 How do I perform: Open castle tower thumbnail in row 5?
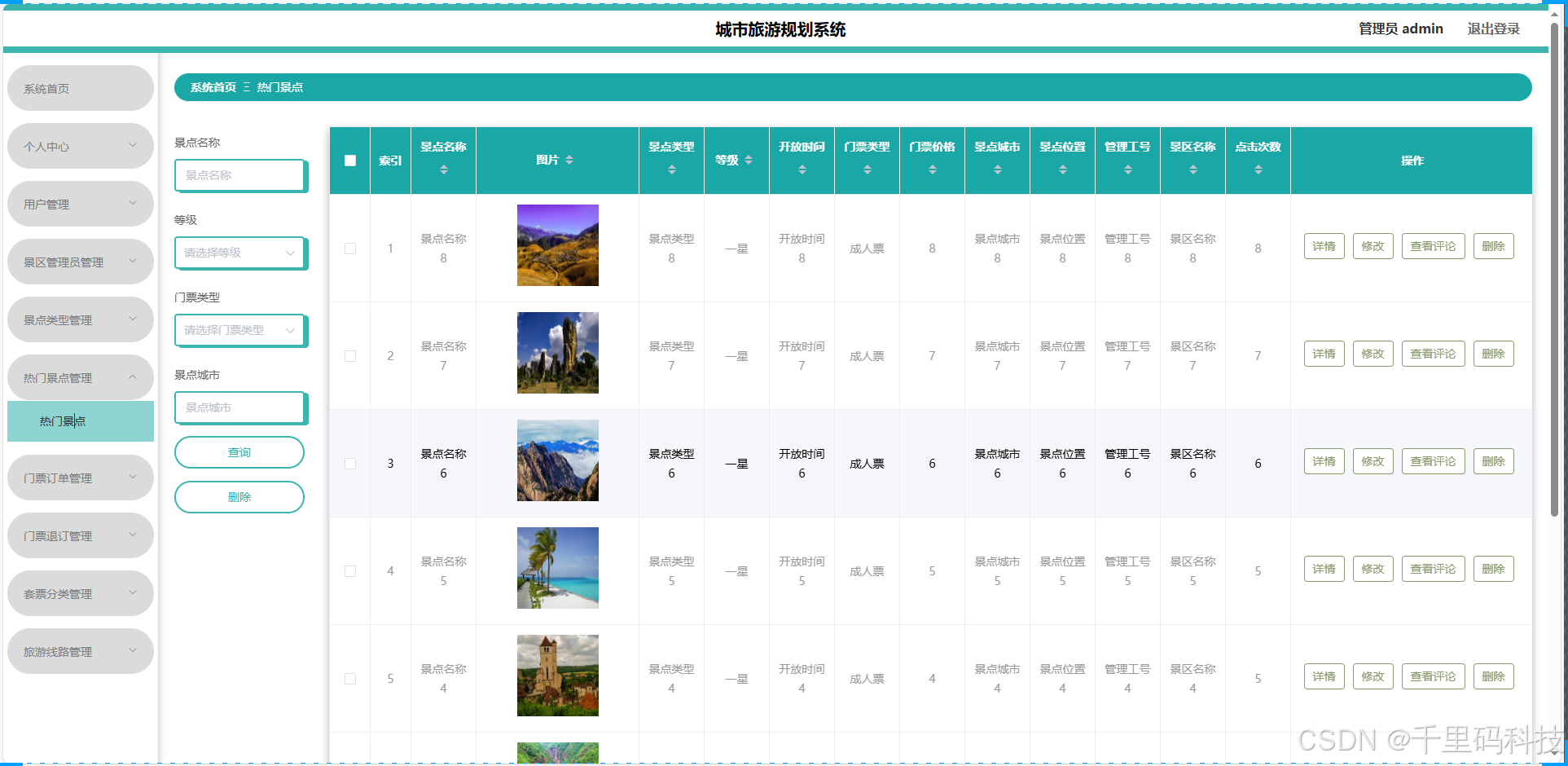[x=558, y=676]
